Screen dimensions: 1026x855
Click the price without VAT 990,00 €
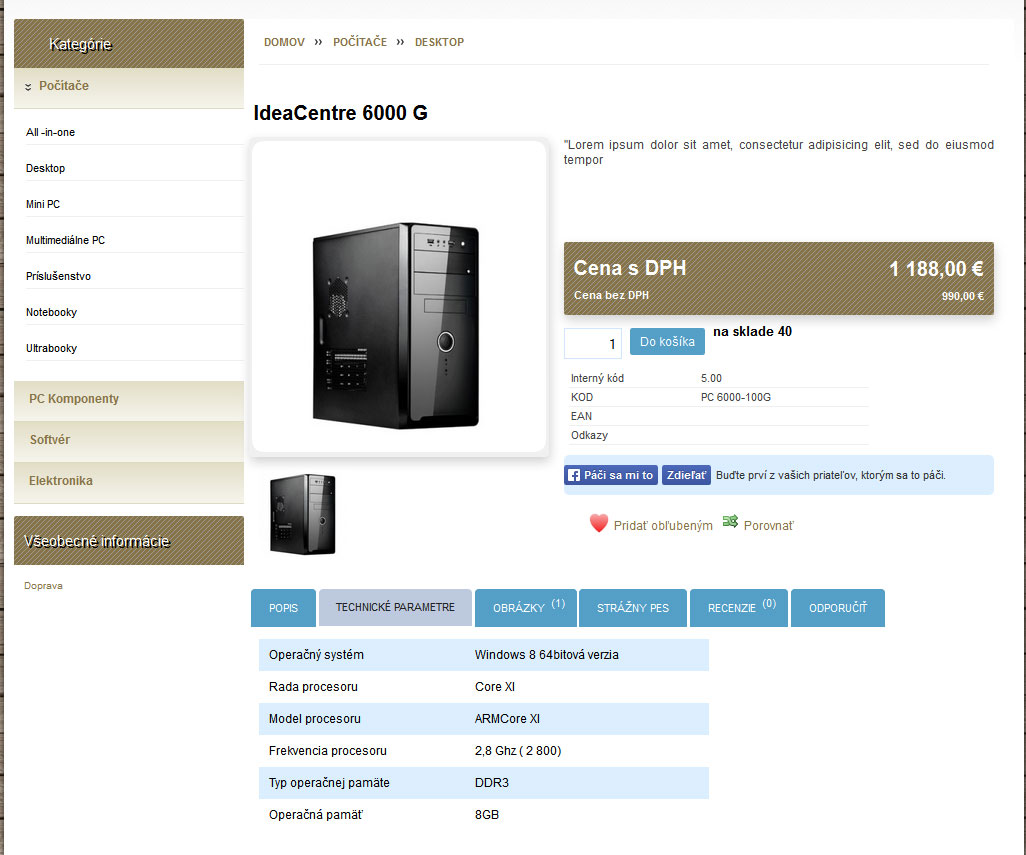tap(963, 296)
